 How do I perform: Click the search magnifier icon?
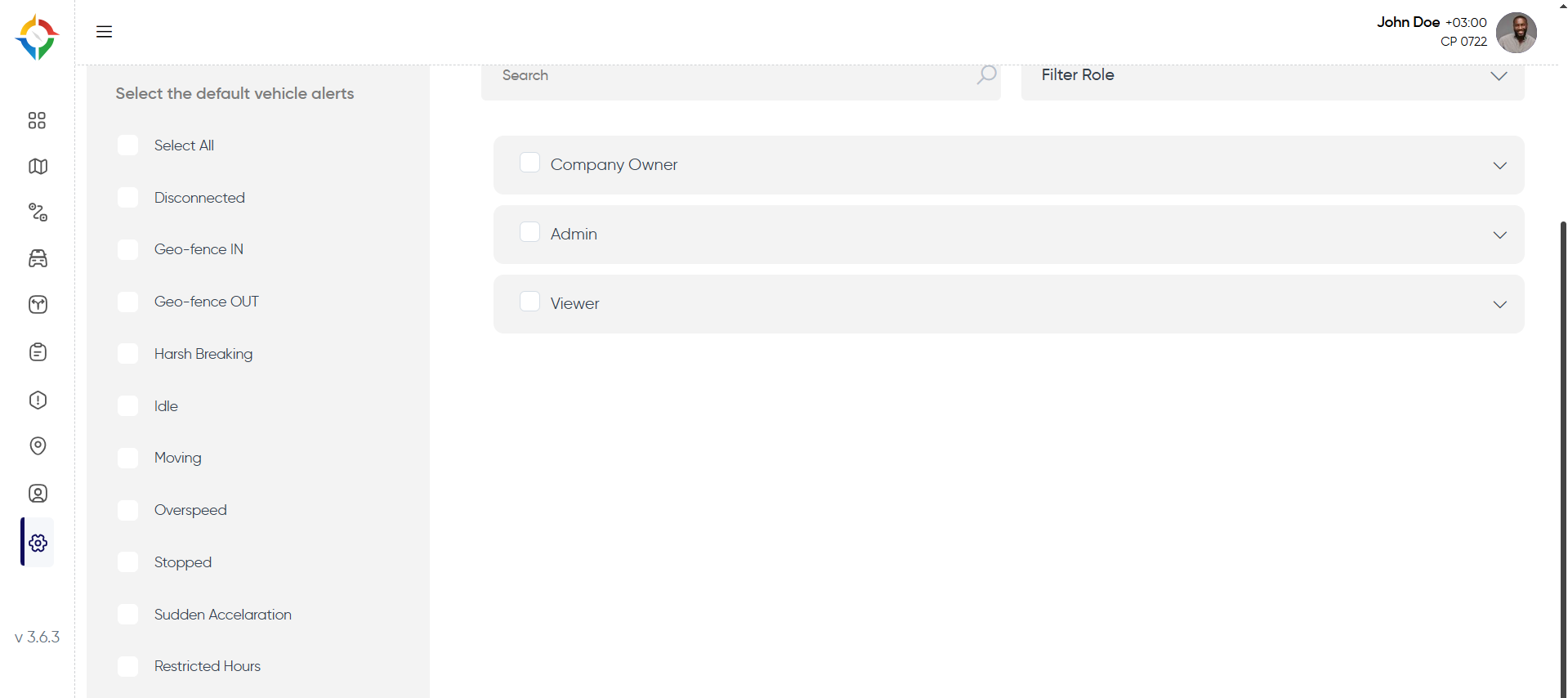(x=986, y=75)
